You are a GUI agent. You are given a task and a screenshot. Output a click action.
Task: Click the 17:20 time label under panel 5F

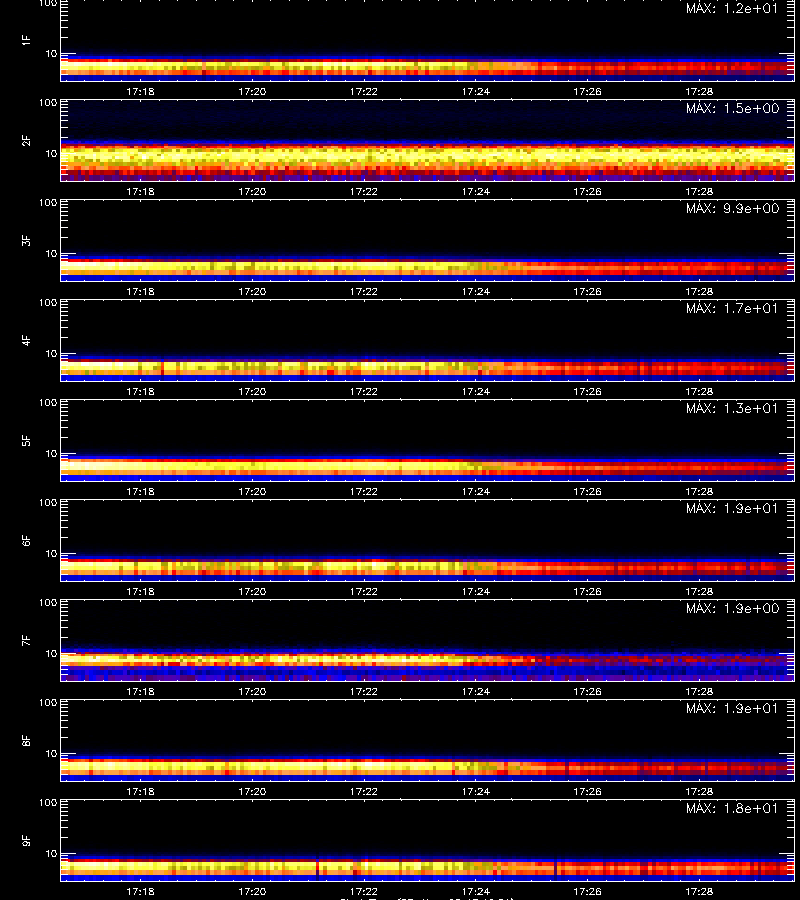coord(252,491)
